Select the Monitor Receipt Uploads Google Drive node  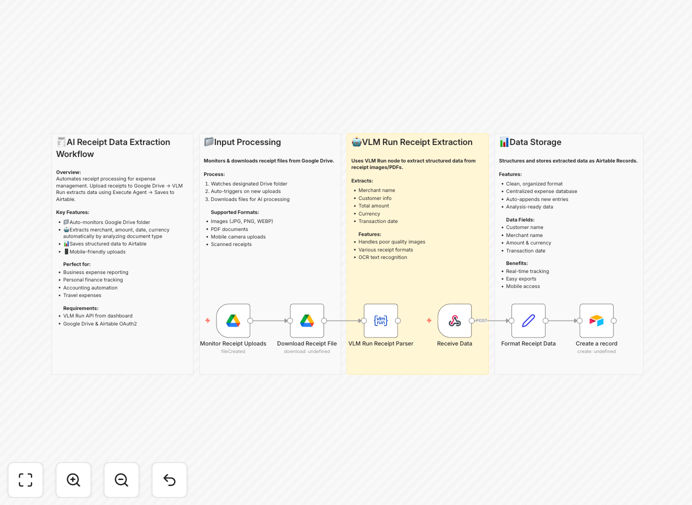point(233,320)
